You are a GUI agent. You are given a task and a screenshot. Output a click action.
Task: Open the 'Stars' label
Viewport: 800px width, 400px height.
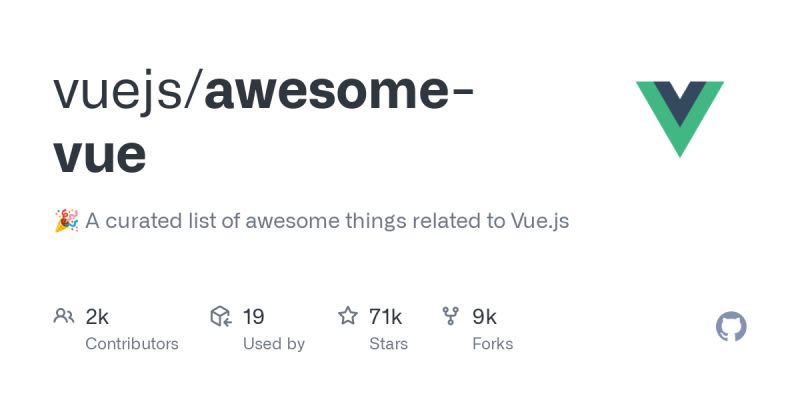coord(388,344)
